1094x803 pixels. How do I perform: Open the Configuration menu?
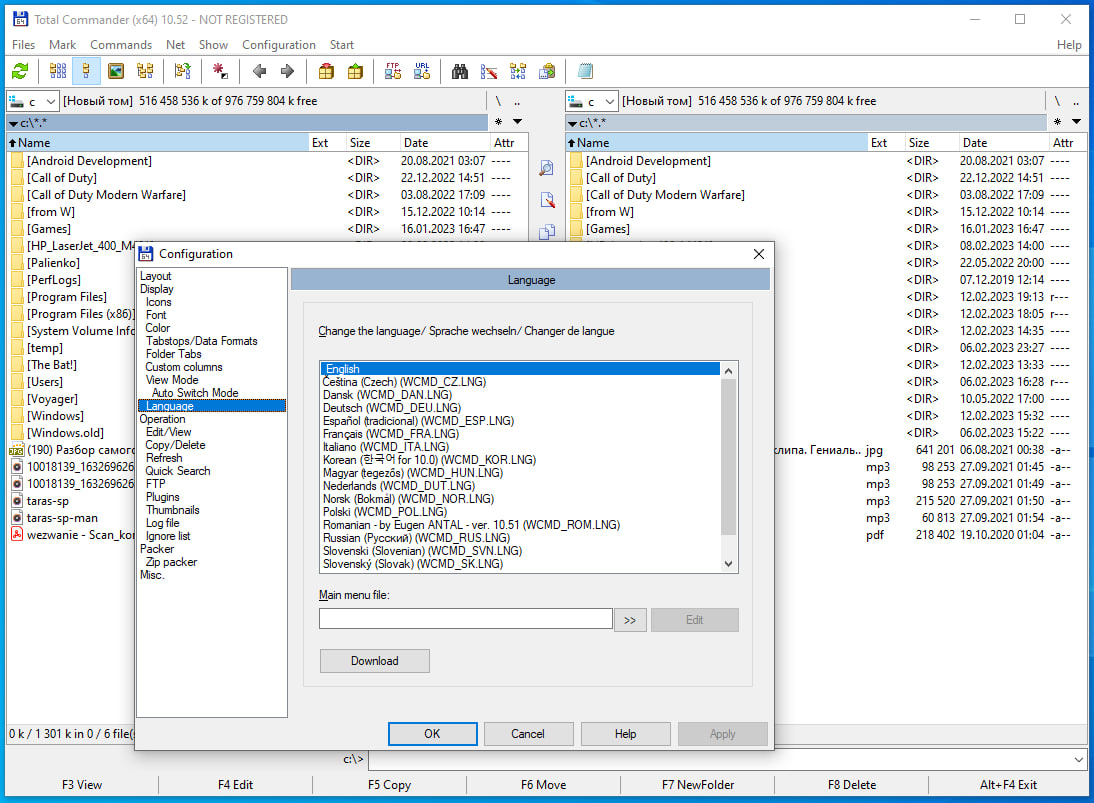pos(278,45)
